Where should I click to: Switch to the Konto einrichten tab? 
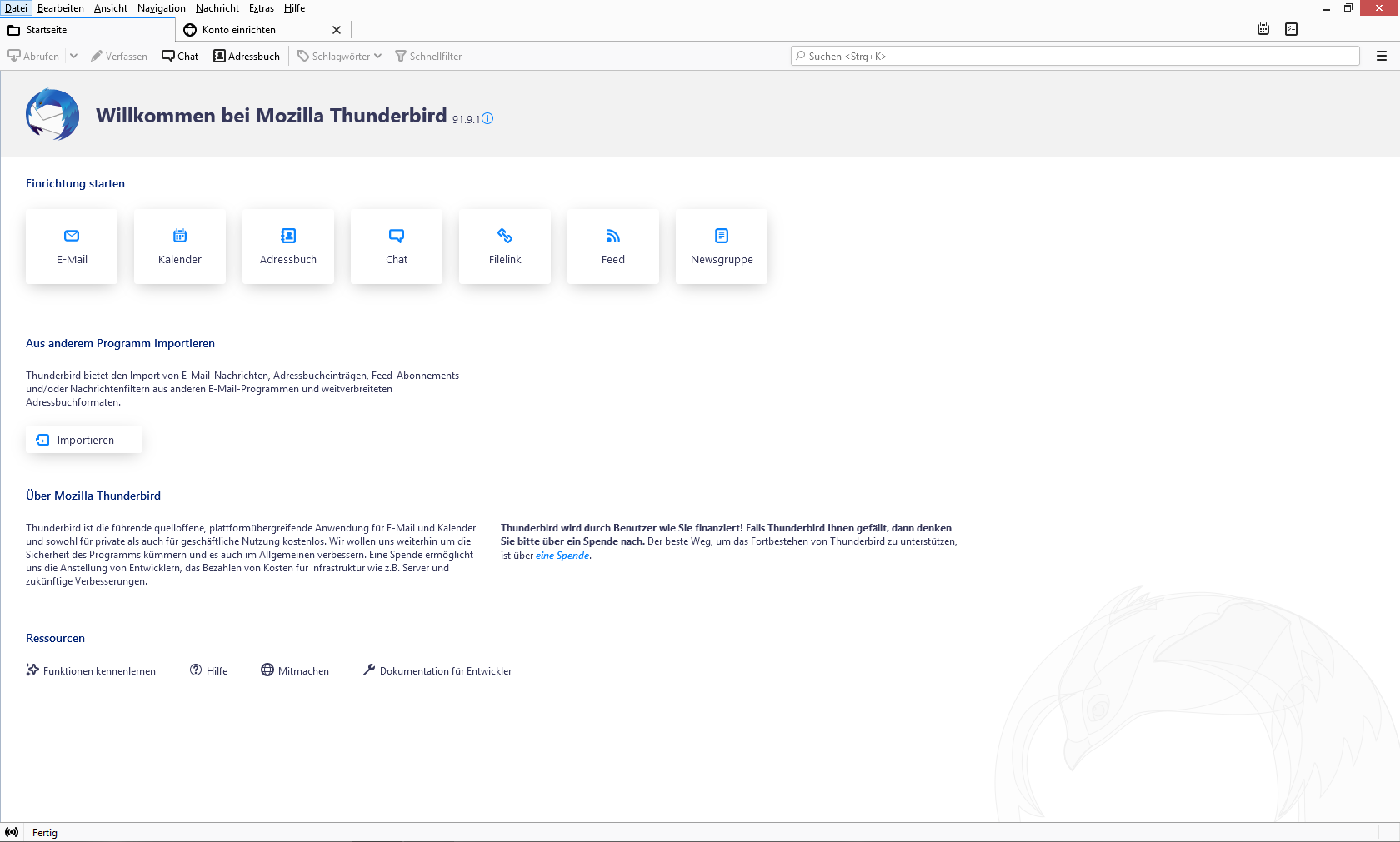pyautogui.click(x=250, y=30)
